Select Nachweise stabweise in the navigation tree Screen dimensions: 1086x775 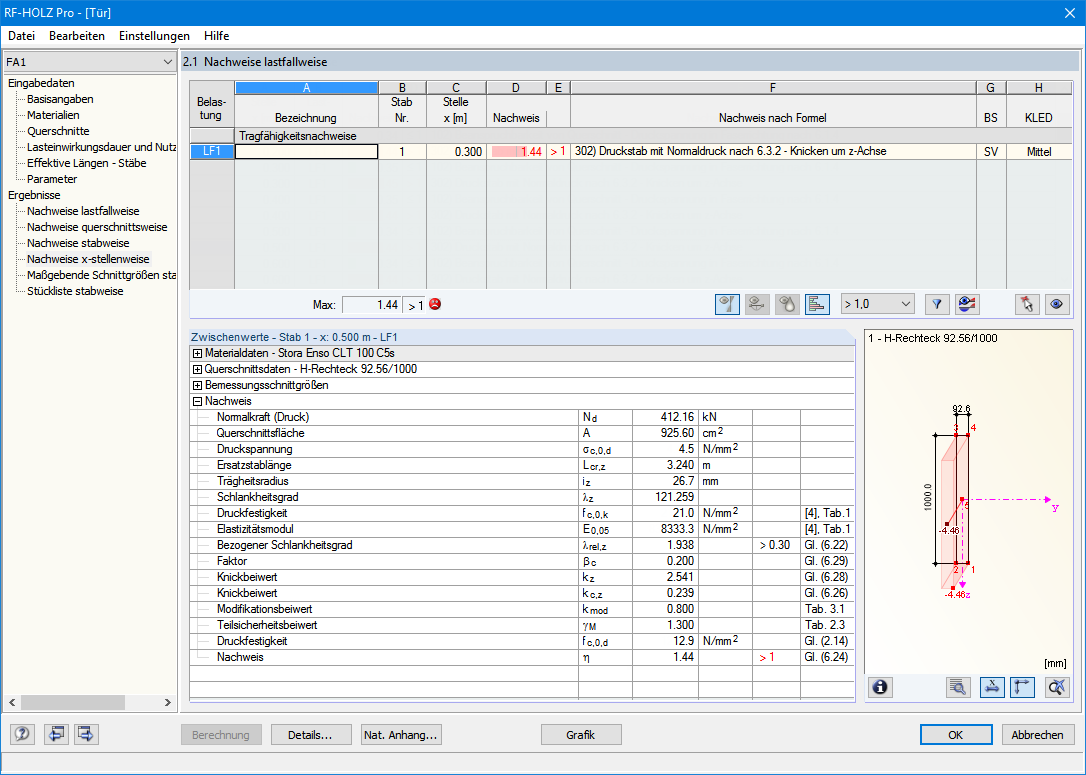tap(79, 242)
